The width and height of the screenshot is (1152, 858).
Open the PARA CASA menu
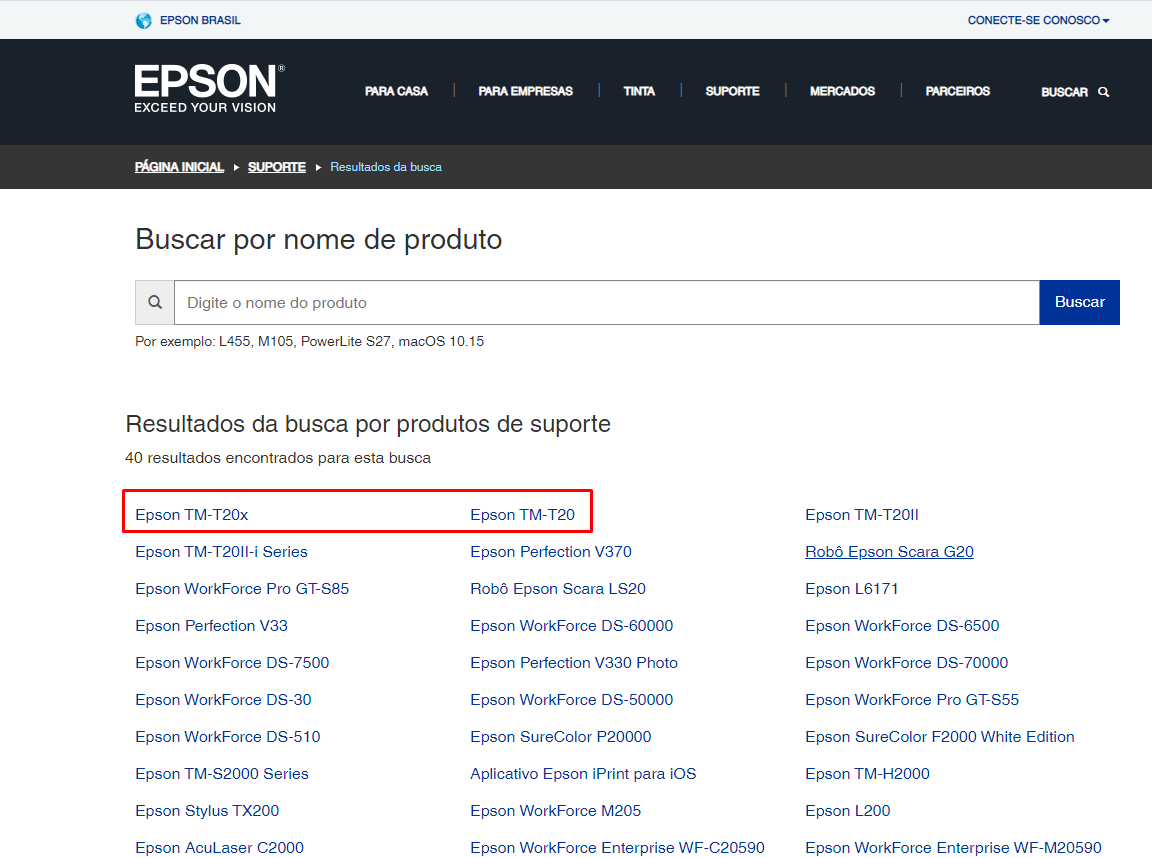(396, 91)
